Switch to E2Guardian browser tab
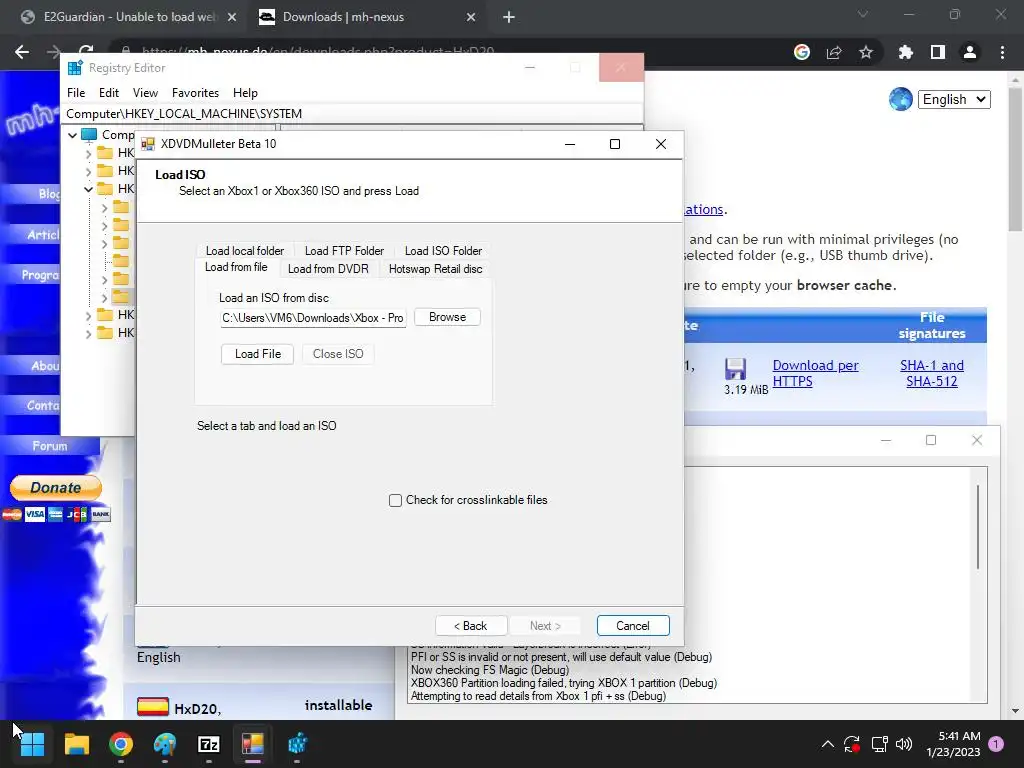Screen dimensions: 1024x768 tap(129, 17)
